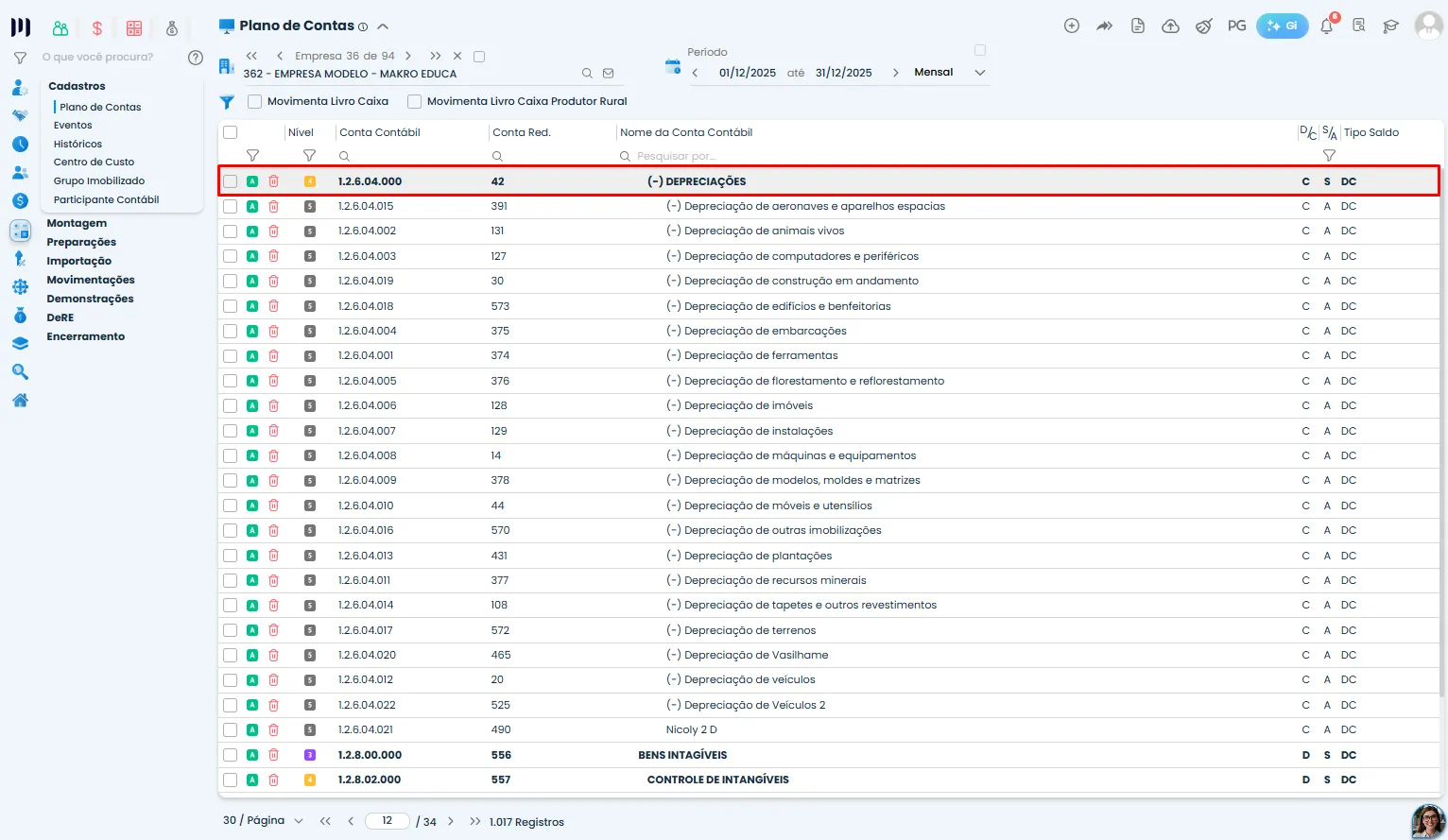Viewport: 1448px width, 840px height.
Task: Open the add new record plus icon
Action: (x=1072, y=26)
